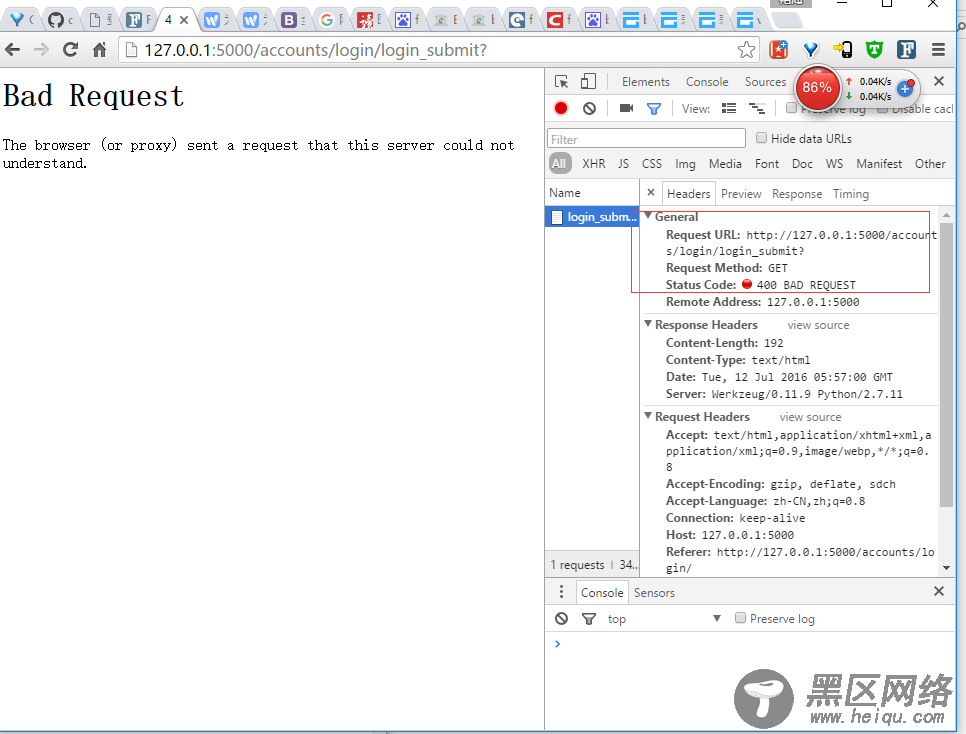The image size is (966, 734).
Task: Filter requests by WS
Action: (x=834, y=163)
